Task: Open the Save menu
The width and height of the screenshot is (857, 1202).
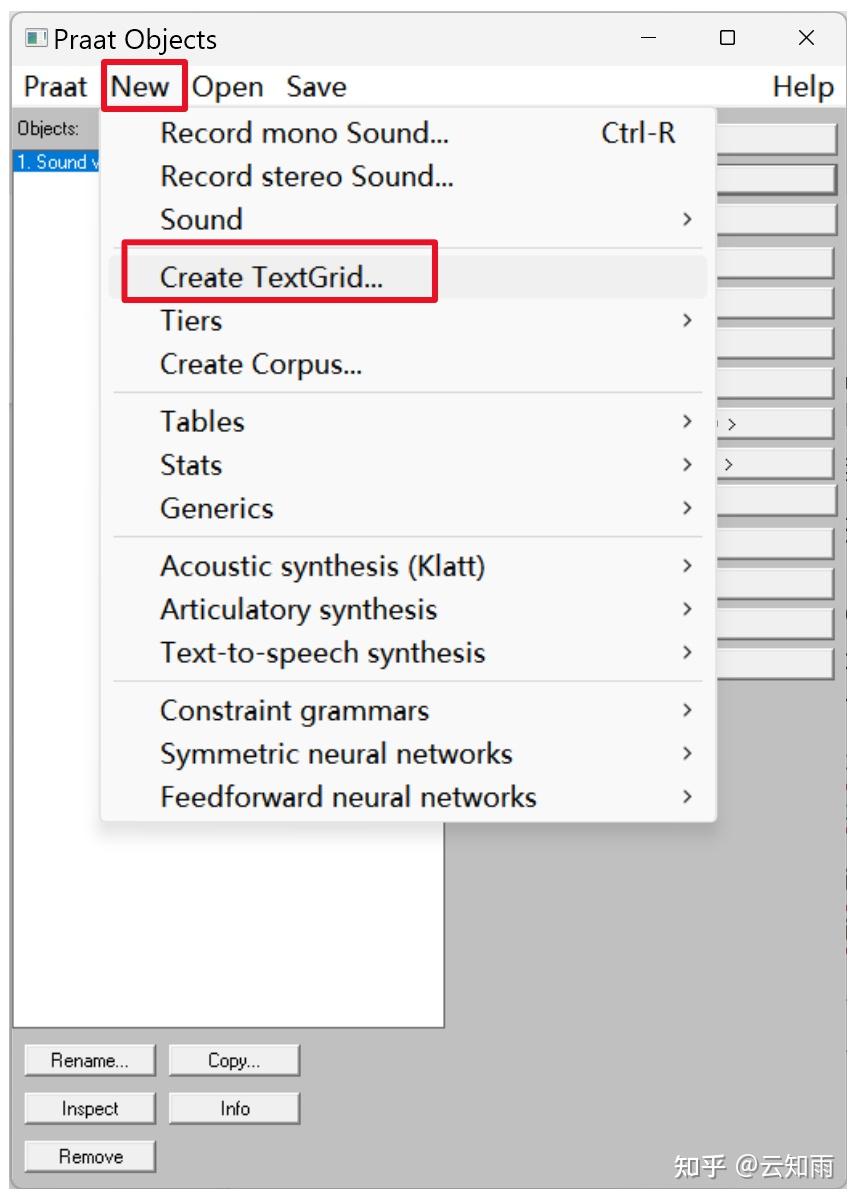Action: pyautogui.click(x=316, y=87)
